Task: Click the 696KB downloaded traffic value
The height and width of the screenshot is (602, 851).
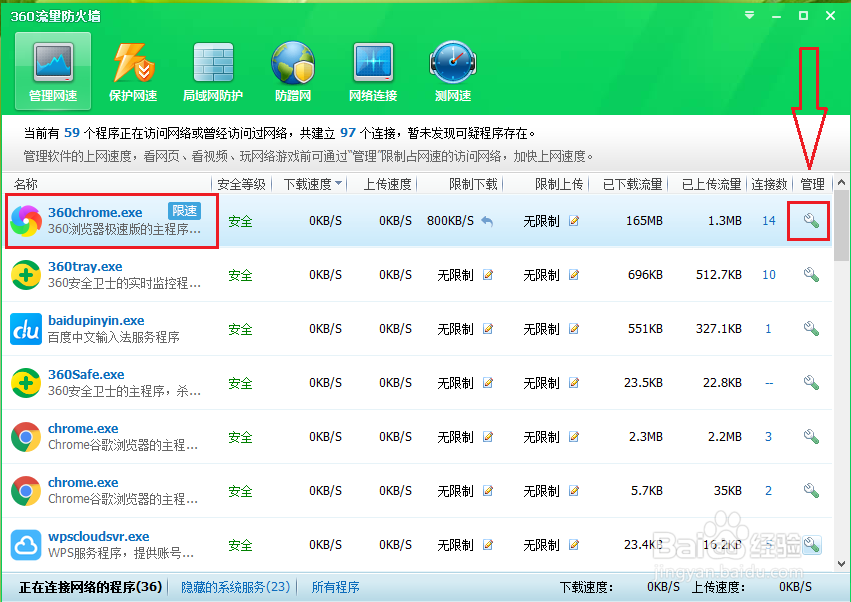Action: (x=645, y=275)
